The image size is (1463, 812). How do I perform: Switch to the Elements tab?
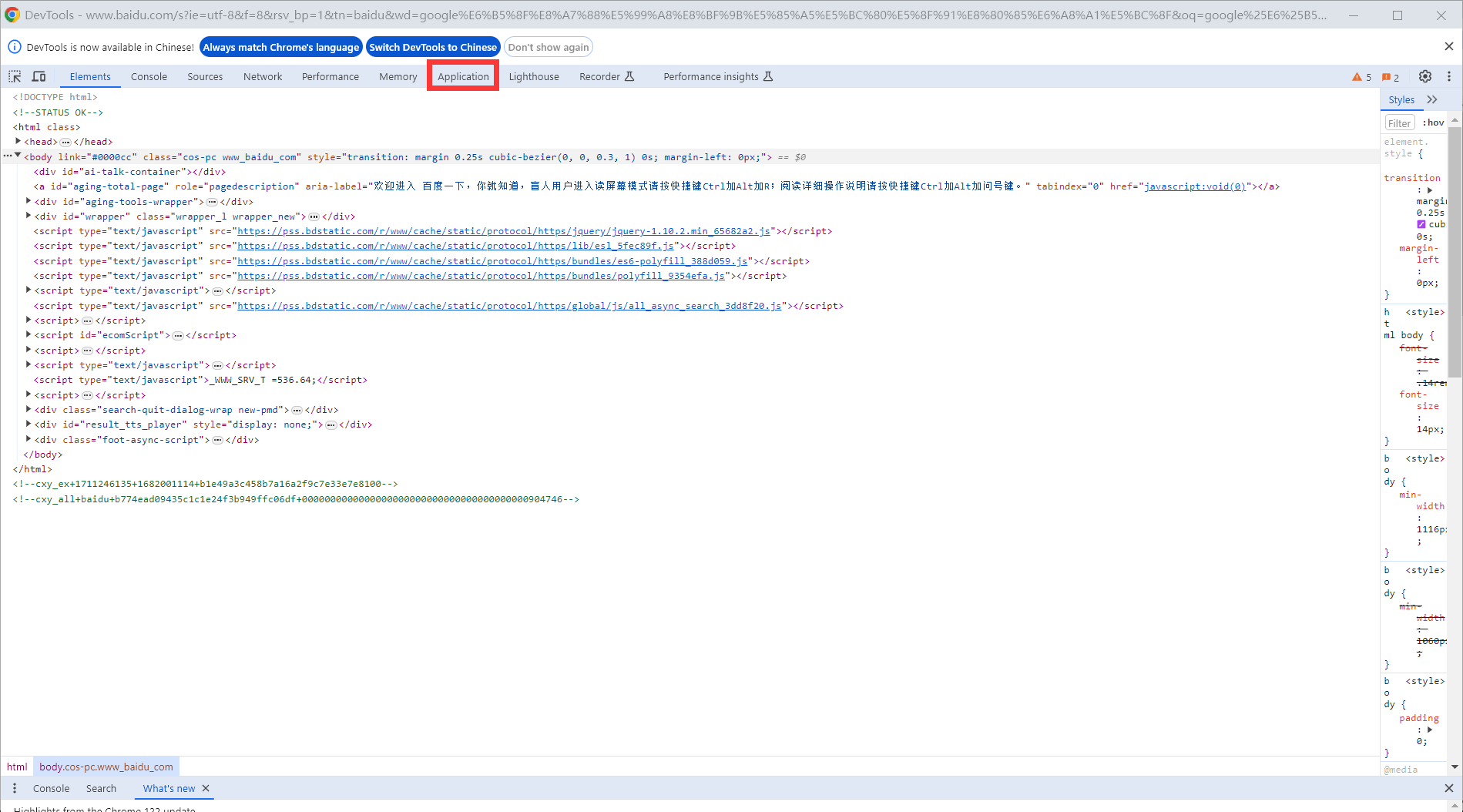click(90, 76)
